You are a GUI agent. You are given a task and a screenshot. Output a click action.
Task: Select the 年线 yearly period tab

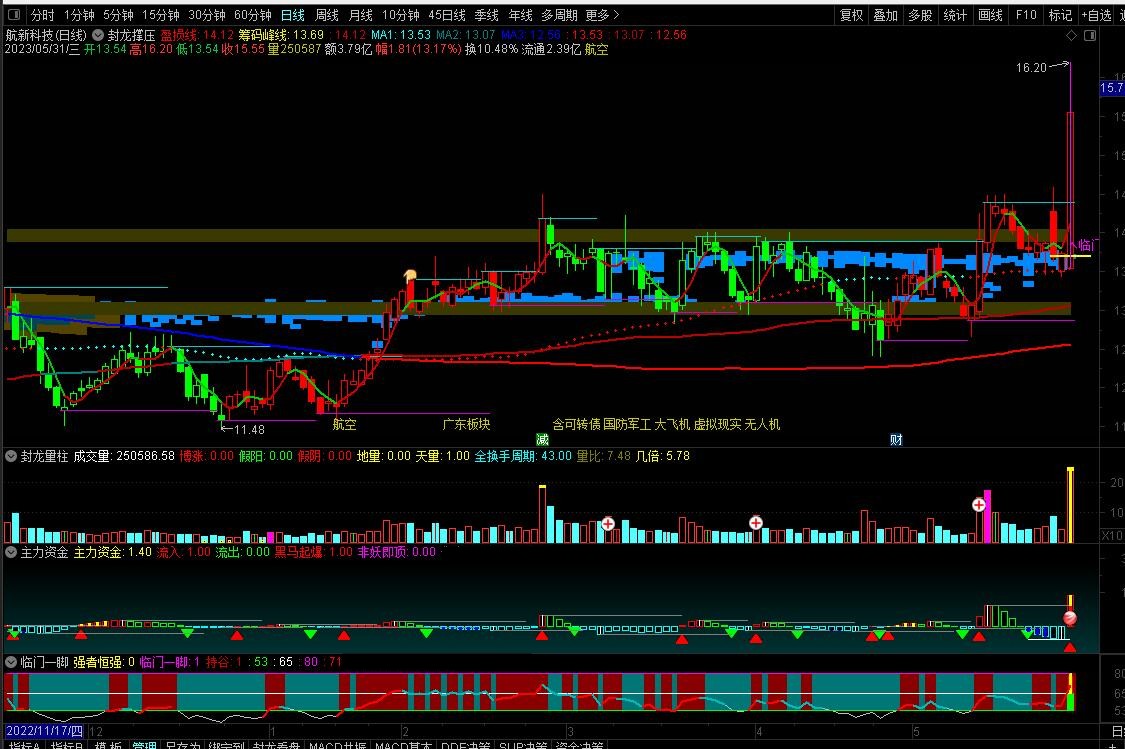[520, 14]
